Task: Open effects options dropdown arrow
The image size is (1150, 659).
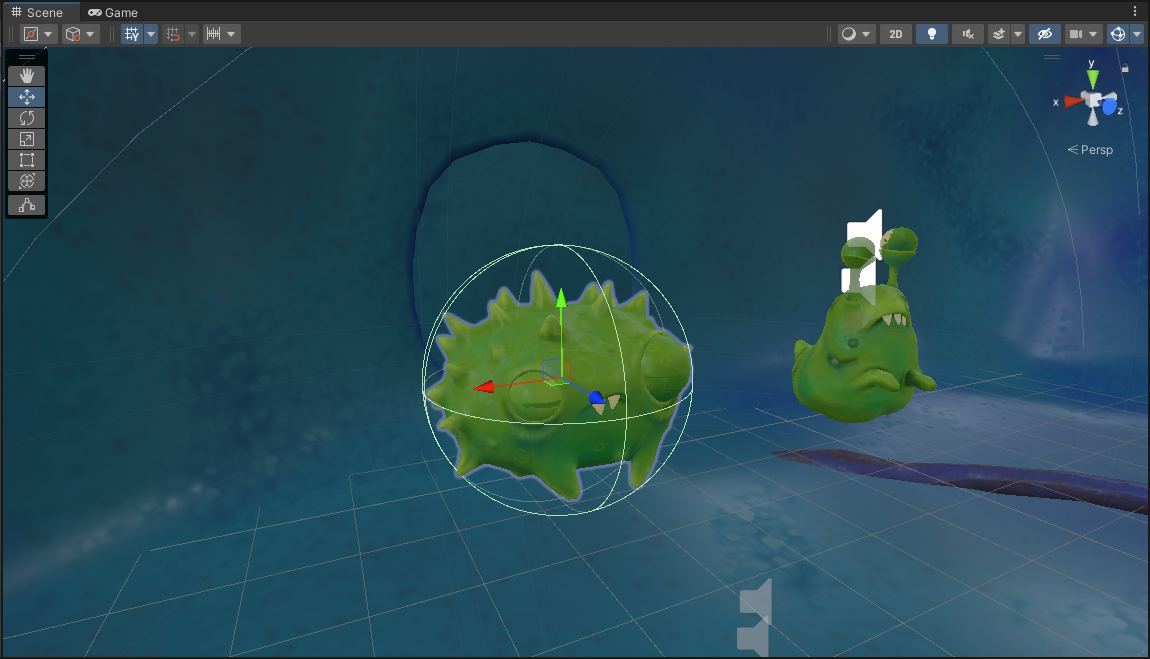Action: (x=1018, y=34)
